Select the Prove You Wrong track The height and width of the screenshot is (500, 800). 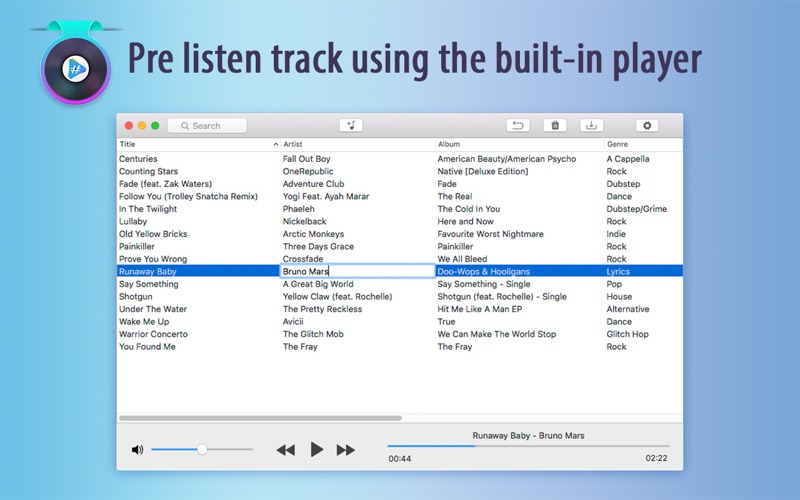[x=153, y=259]
